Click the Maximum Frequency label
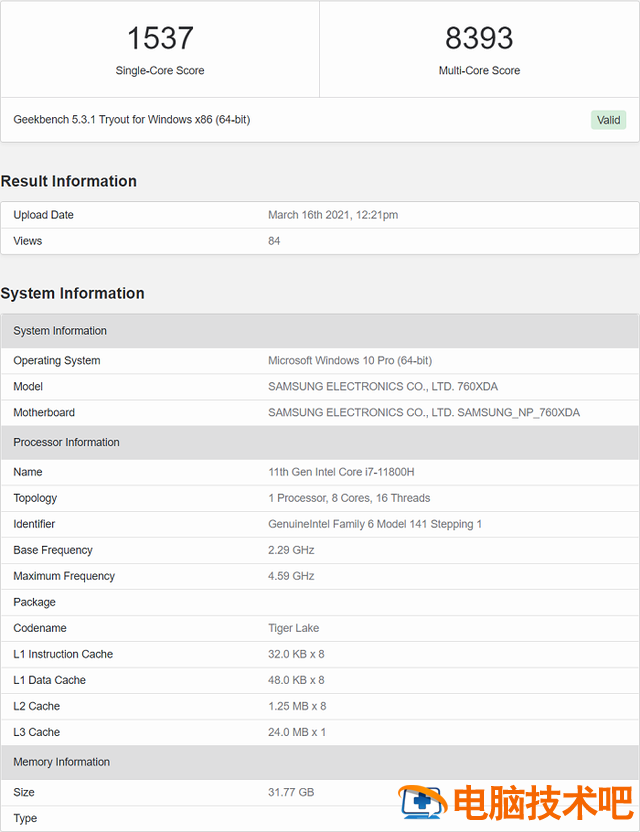 point(64,576)
